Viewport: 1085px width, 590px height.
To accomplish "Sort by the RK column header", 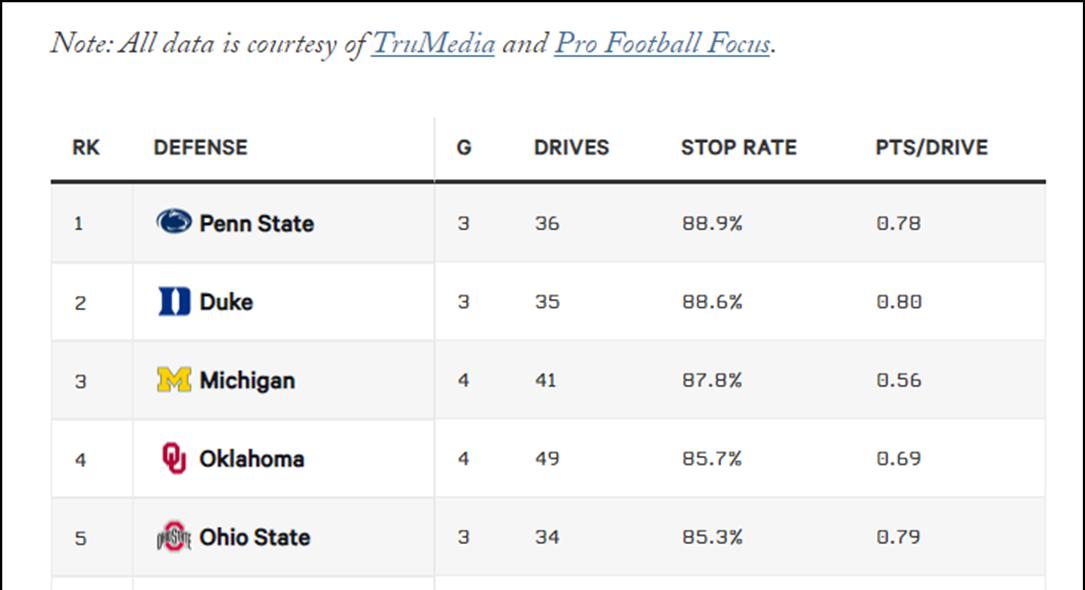I will click(x=86, y=147).
